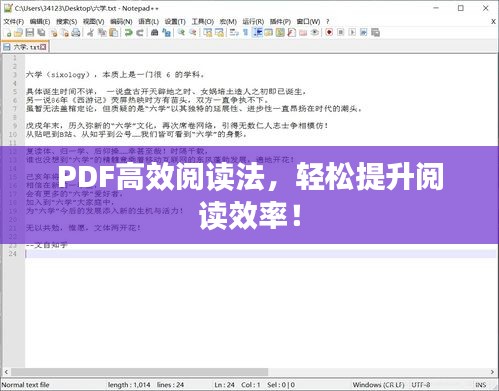
Task: Toggle Word Wrap toolbar icon
Action: point(234,33)
